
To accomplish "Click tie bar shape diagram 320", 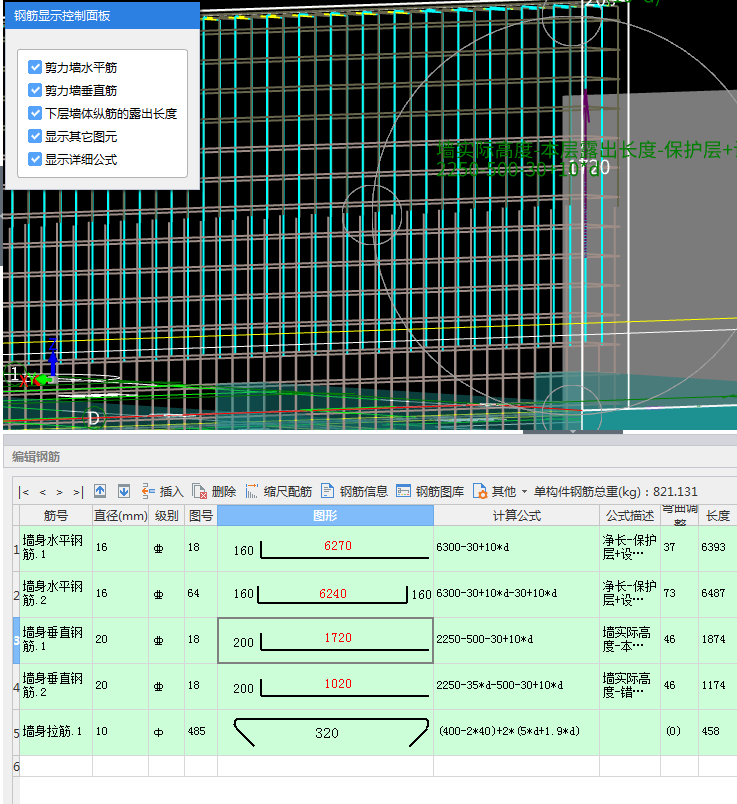I will point(325,732).
